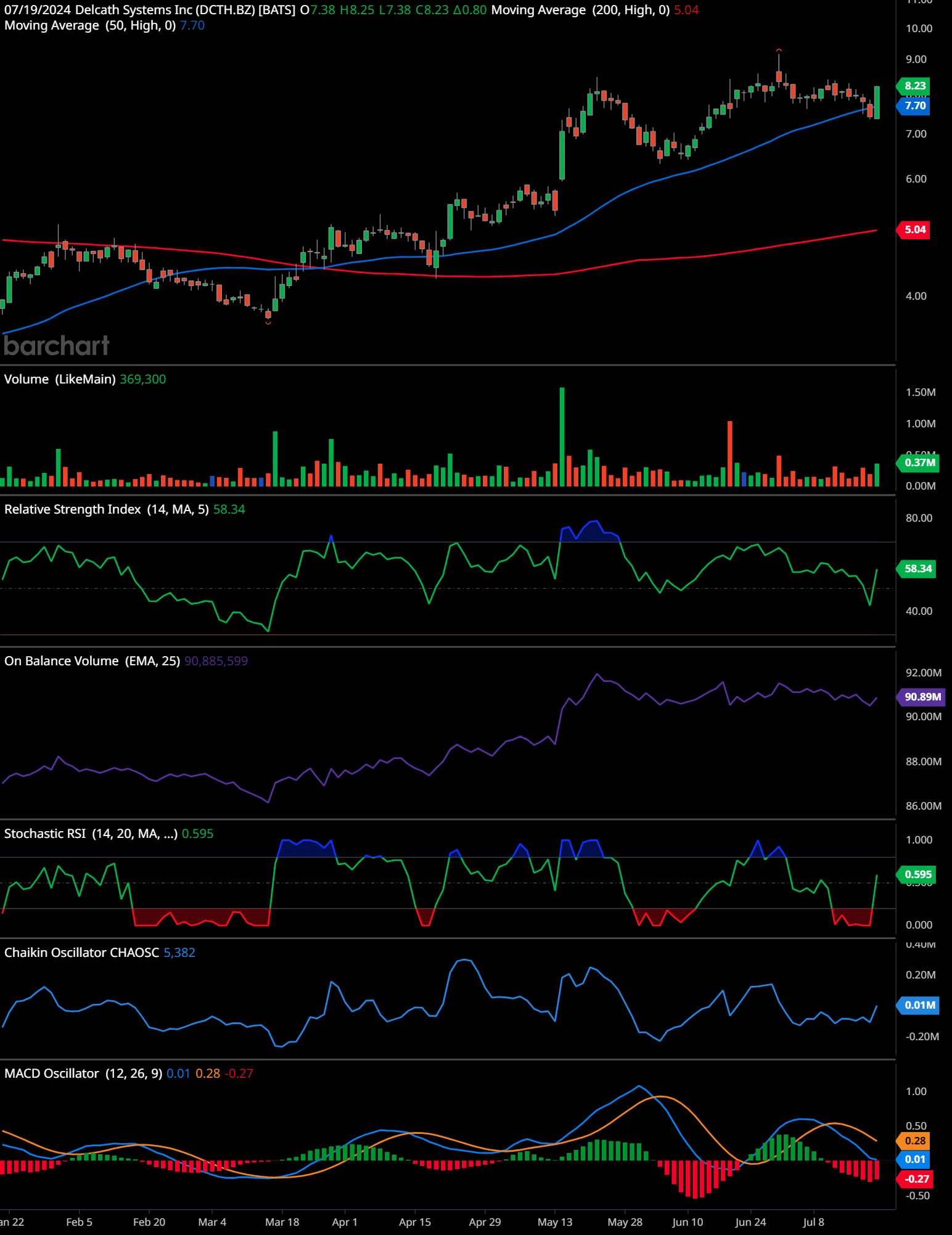Click the 5,382 Chaikin reading
This screenshot has width=952, height=1235.
[x=179, y=953]
